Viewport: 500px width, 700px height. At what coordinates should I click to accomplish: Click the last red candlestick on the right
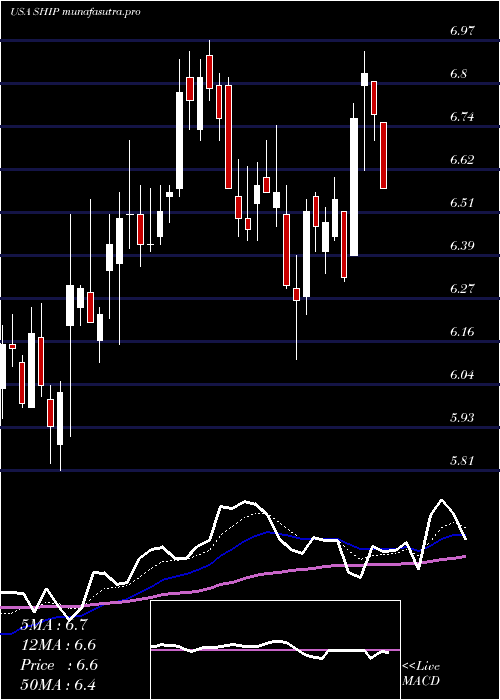[x=383, y=155]
